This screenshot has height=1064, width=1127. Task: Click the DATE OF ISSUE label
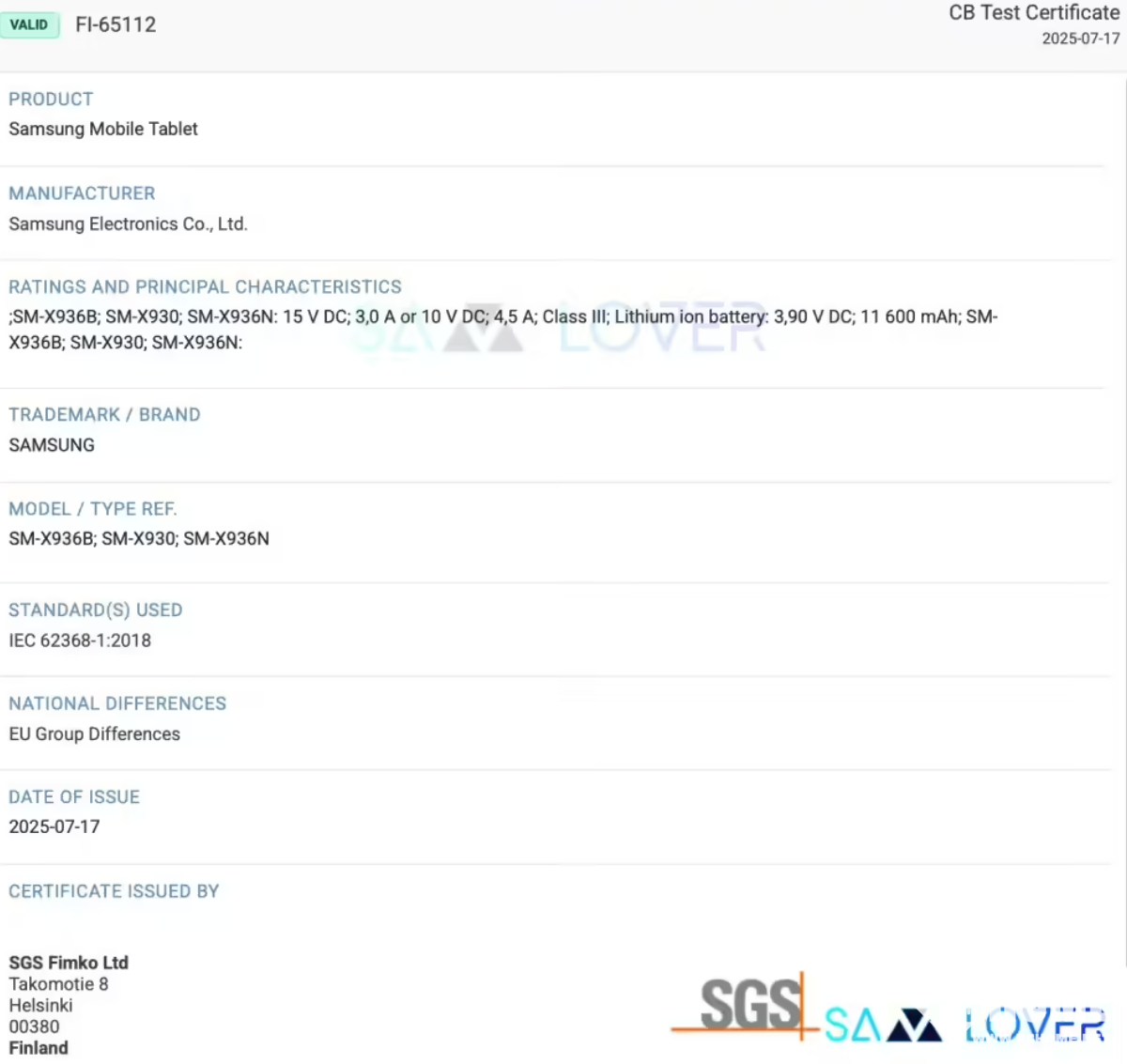(74, 796)
